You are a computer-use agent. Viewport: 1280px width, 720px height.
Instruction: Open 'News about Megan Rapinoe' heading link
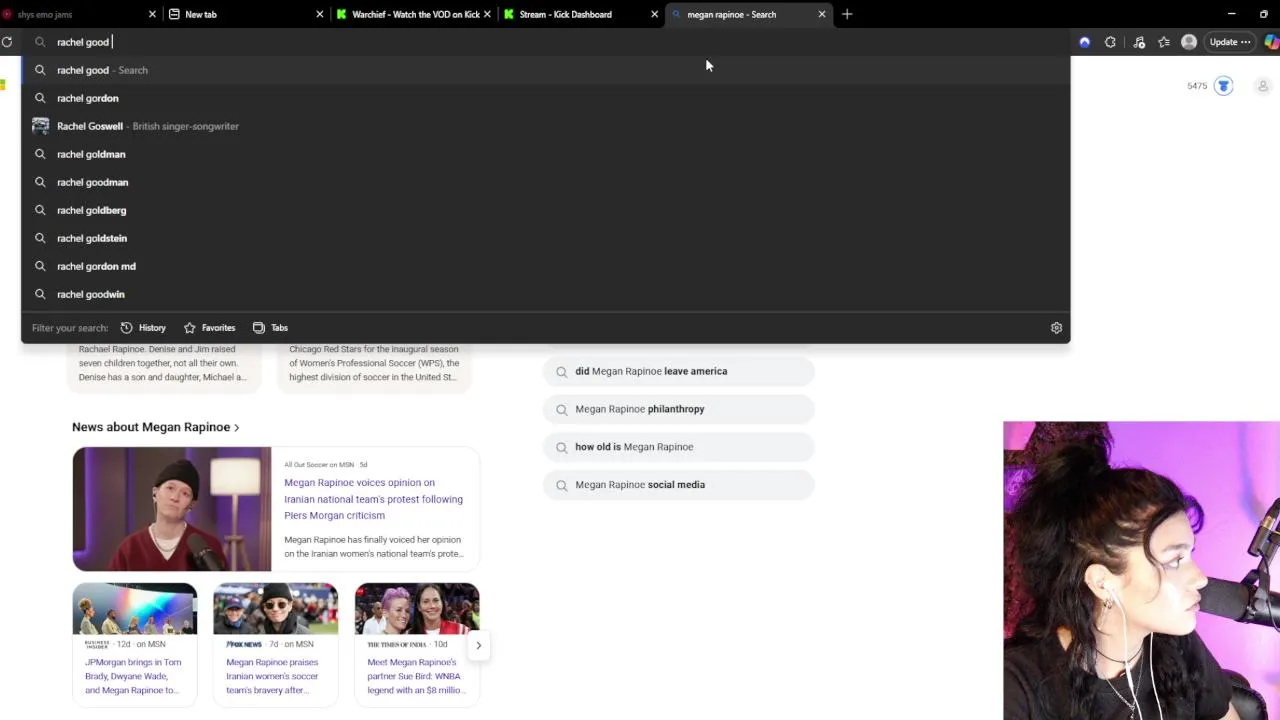[155, 427]
